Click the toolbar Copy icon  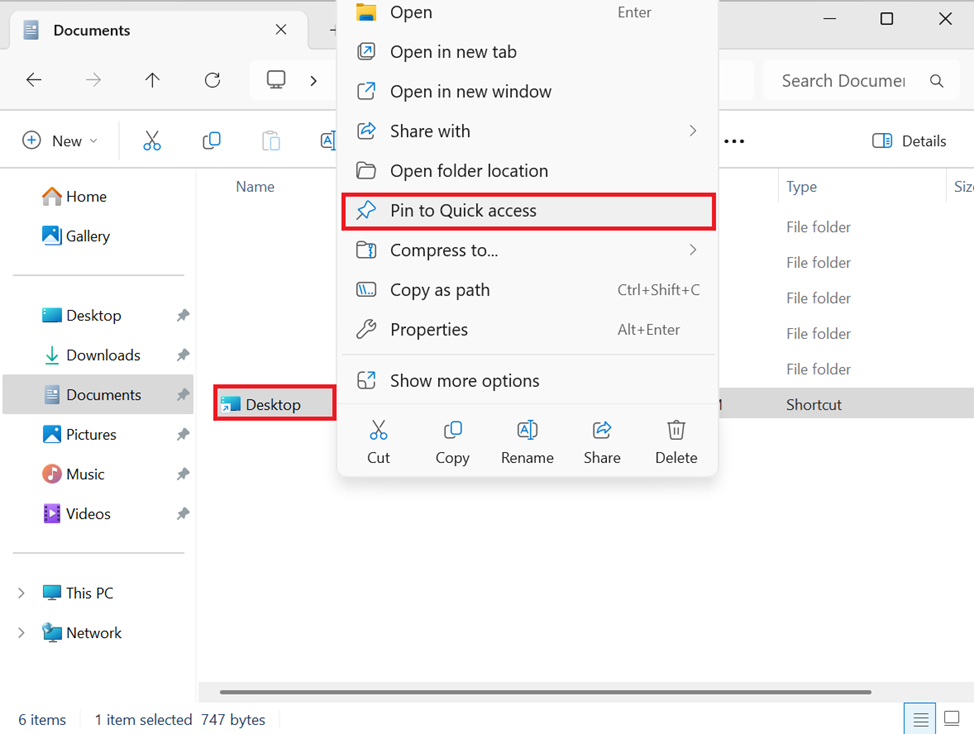(x=211, y=141)
